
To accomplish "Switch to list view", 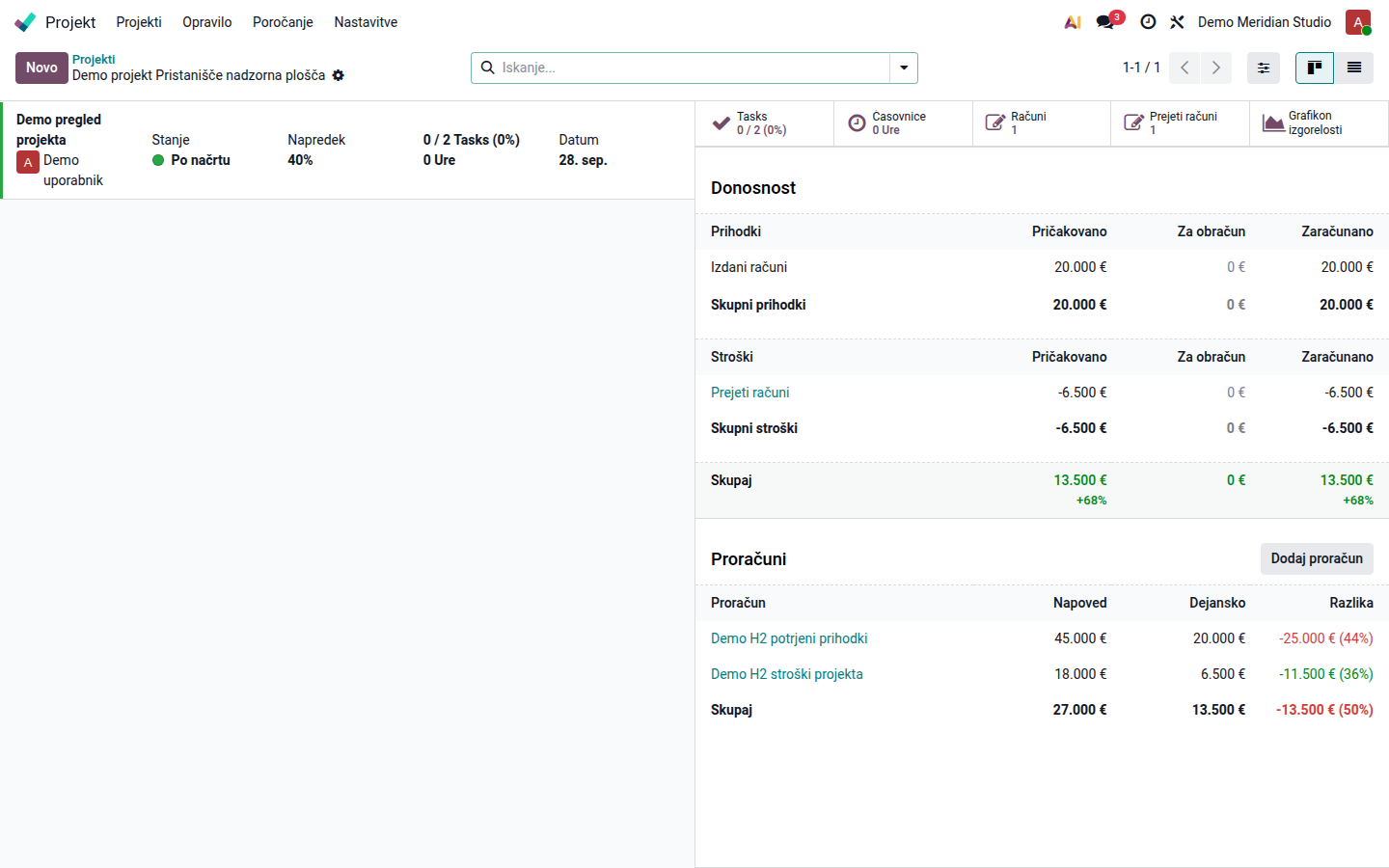I will (1354, 68).
